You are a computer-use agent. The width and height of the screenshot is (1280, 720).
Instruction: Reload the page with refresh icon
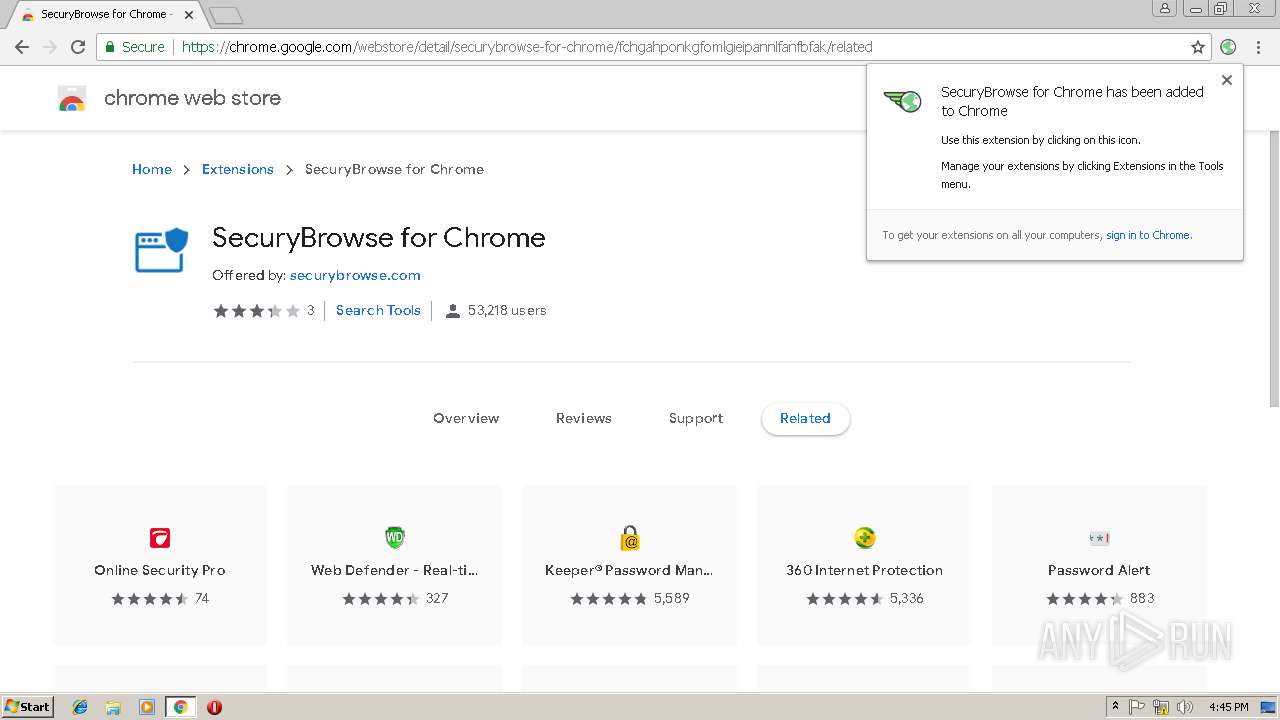coord(78,47)
